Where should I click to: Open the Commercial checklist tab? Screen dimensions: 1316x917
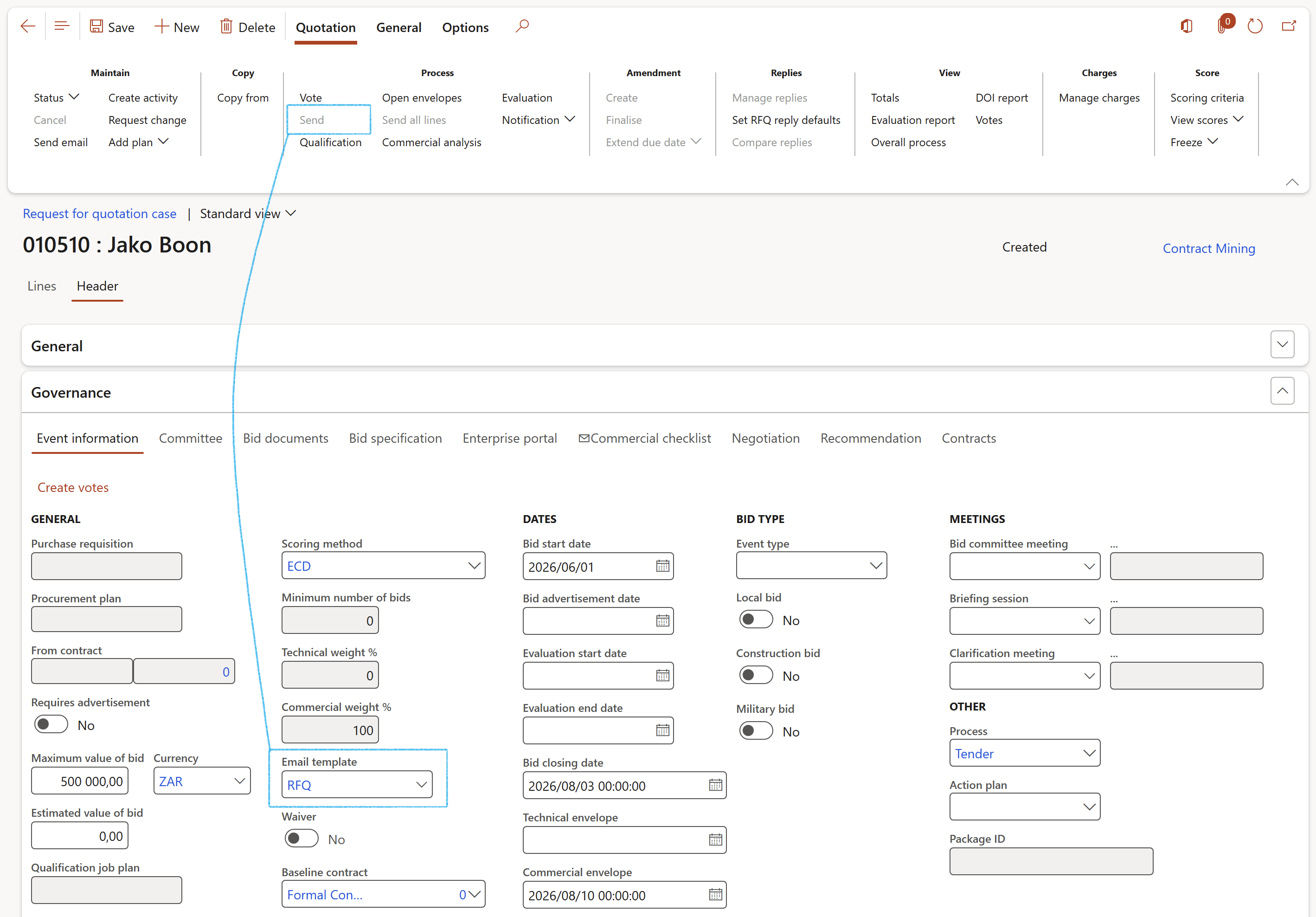coord(645,438)
